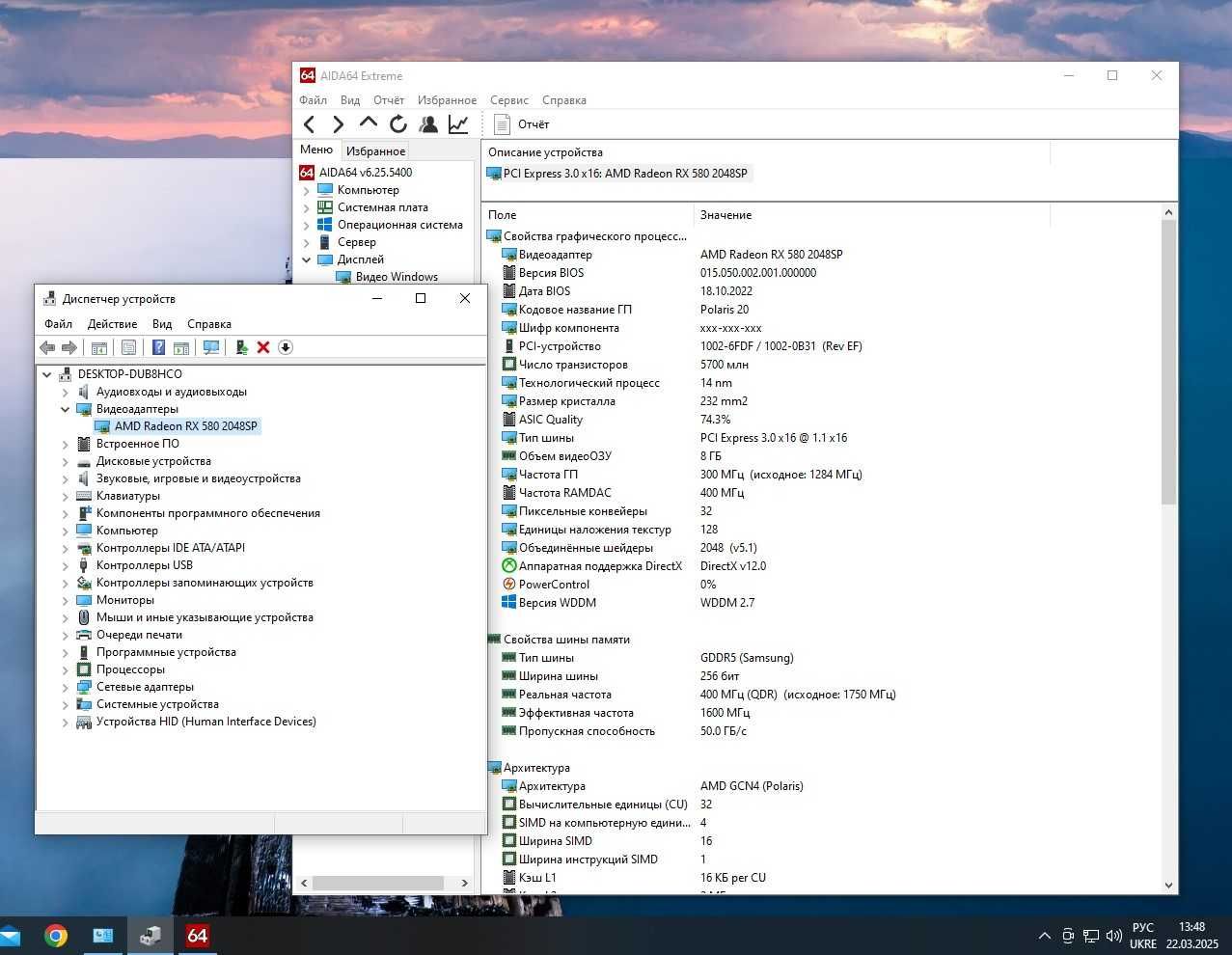Scan for hardware changes via monitor icon
This screenshot has width=1232, height=955.
[x=211, y=347]
